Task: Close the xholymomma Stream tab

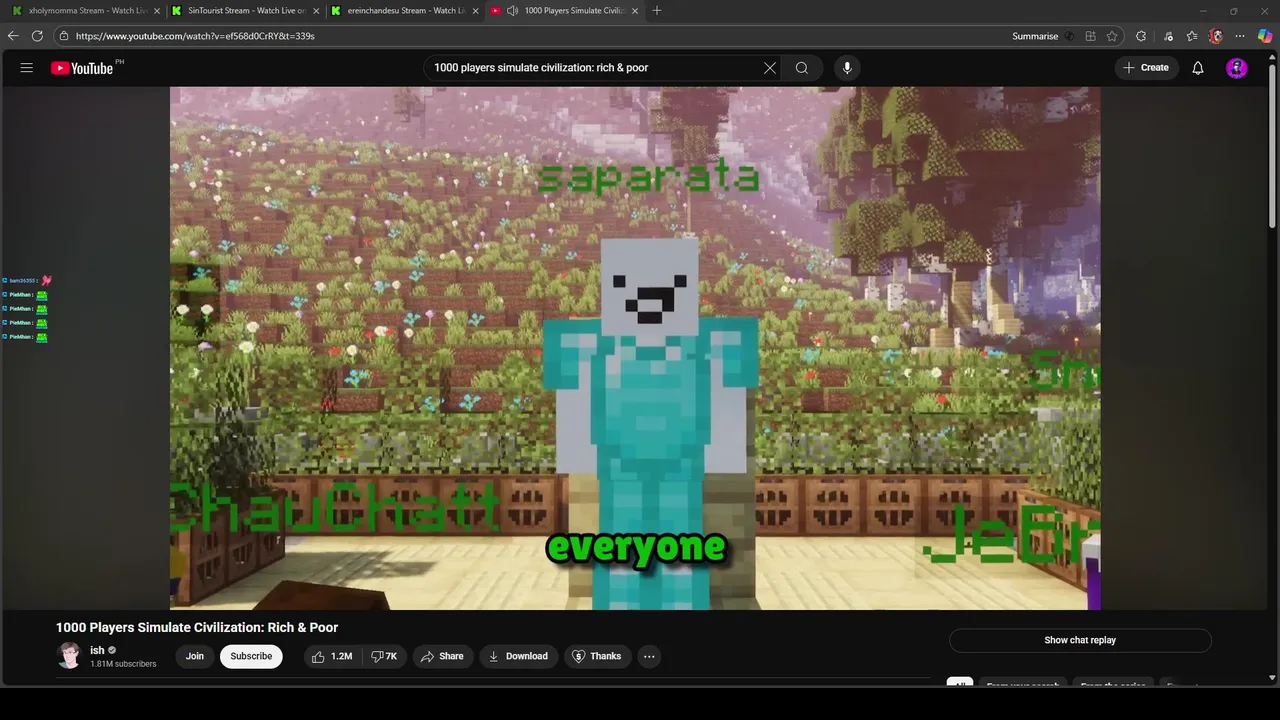Action: pos(157,11)
